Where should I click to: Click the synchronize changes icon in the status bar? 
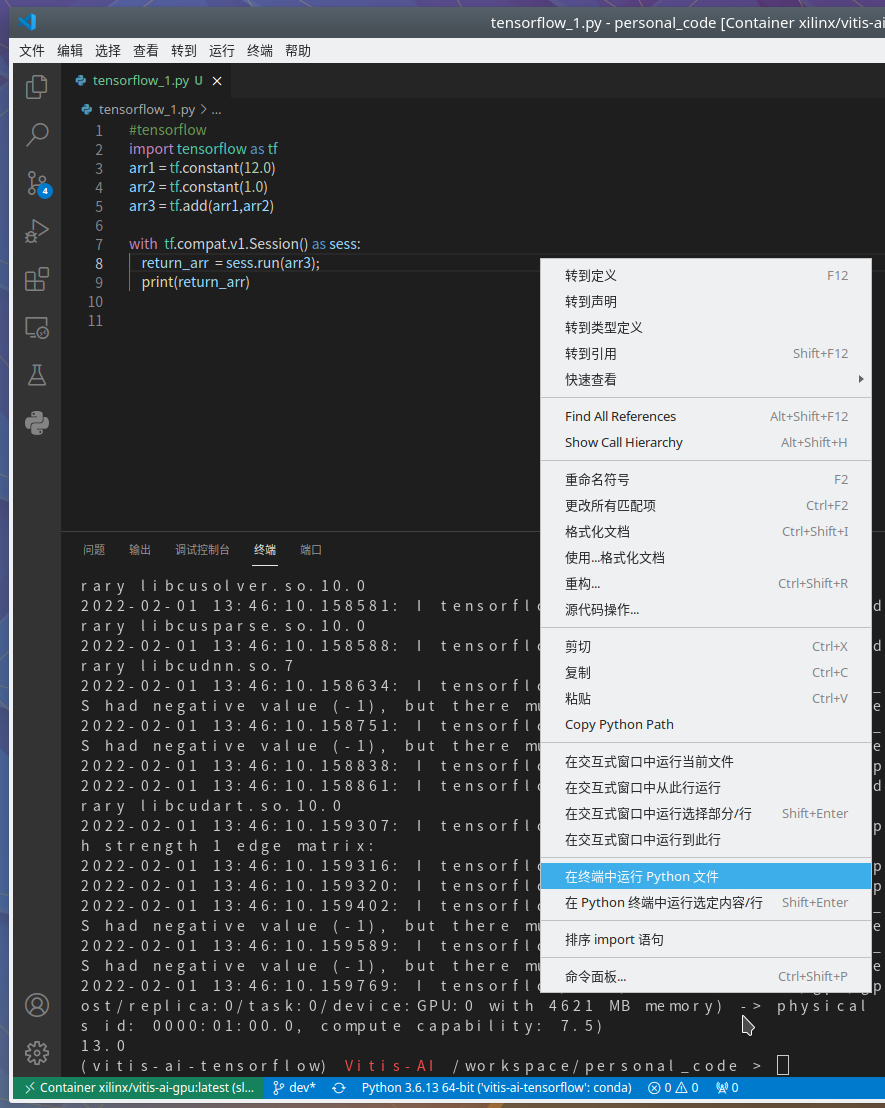(339, 1088)
